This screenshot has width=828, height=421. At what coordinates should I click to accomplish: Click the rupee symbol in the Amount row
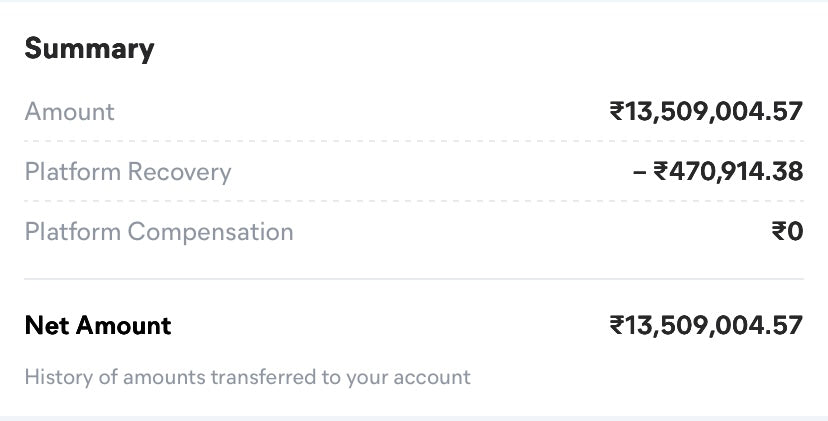pos(617,112)
